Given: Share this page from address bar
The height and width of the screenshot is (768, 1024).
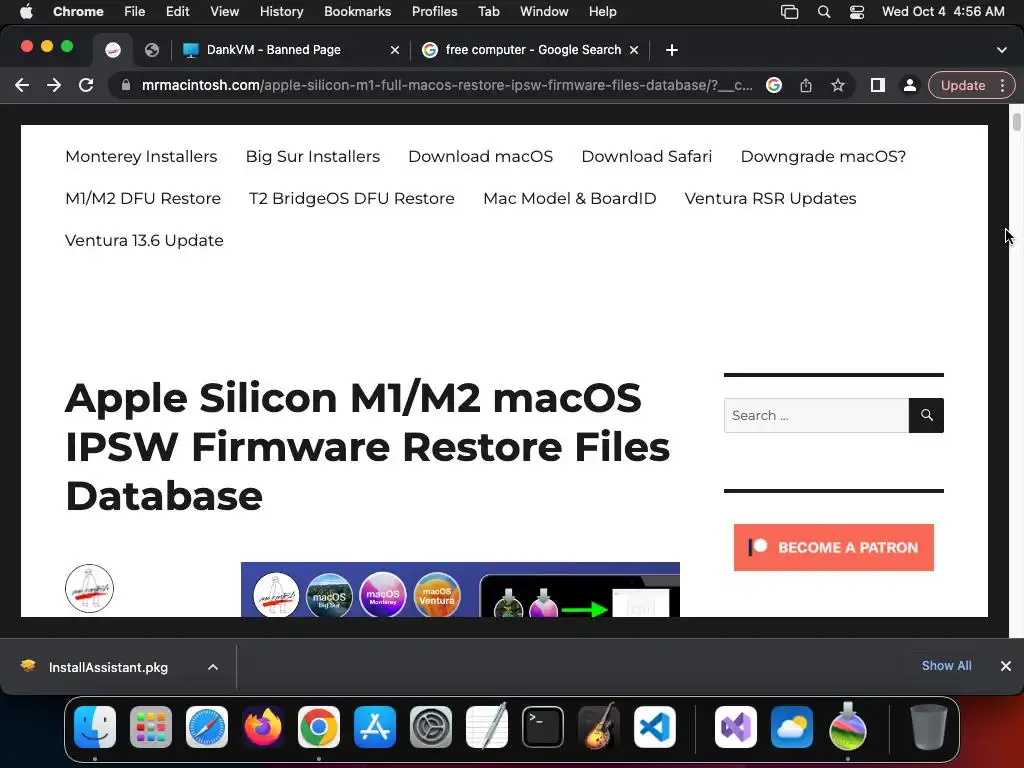Looking at the screenshot, I should pos(806,85).
